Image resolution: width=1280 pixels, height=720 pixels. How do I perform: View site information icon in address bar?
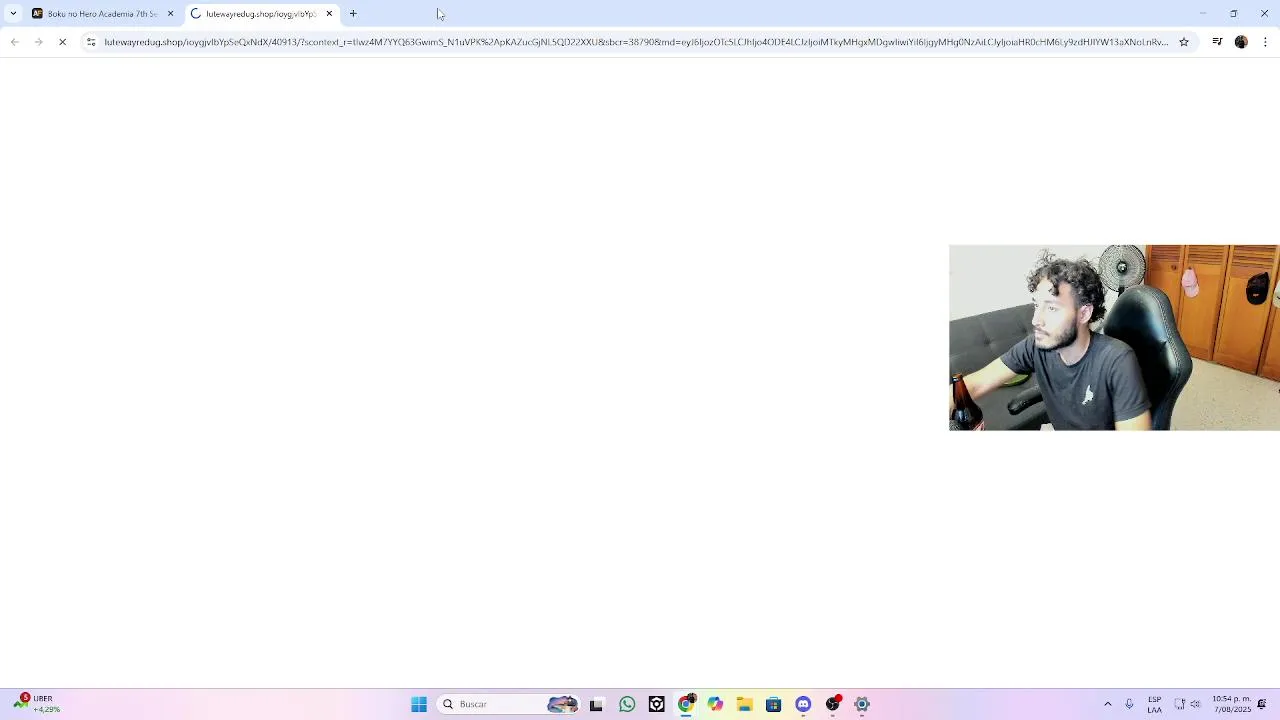coord(91,42)
